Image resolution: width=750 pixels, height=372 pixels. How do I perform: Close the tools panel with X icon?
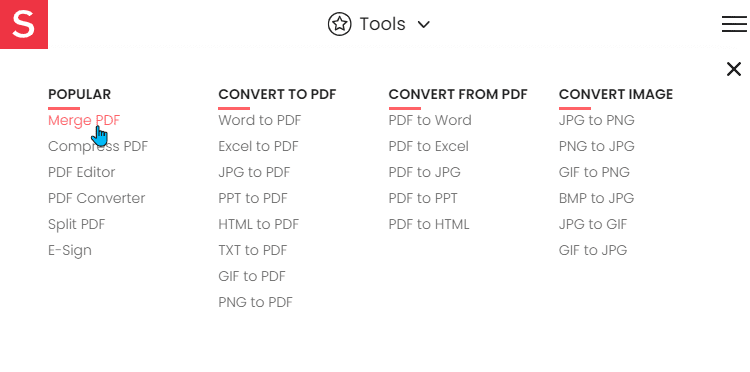tap(734, 69)
